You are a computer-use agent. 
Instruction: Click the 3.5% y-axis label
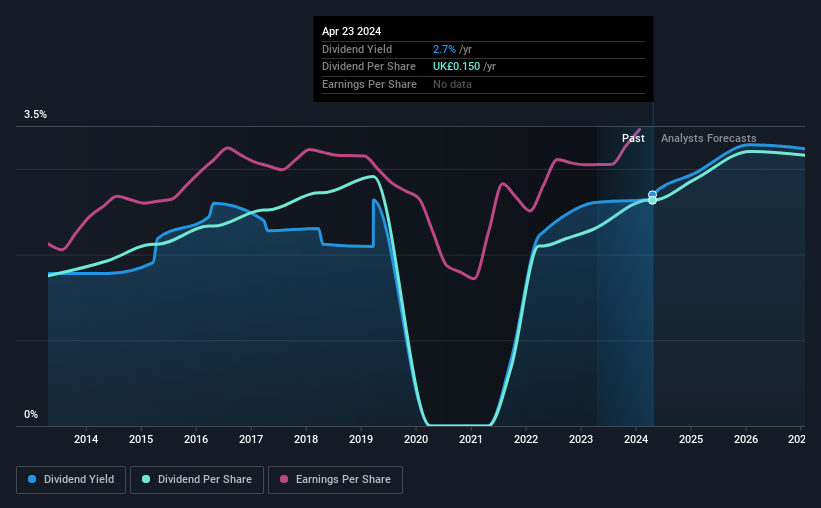[35, 115]
